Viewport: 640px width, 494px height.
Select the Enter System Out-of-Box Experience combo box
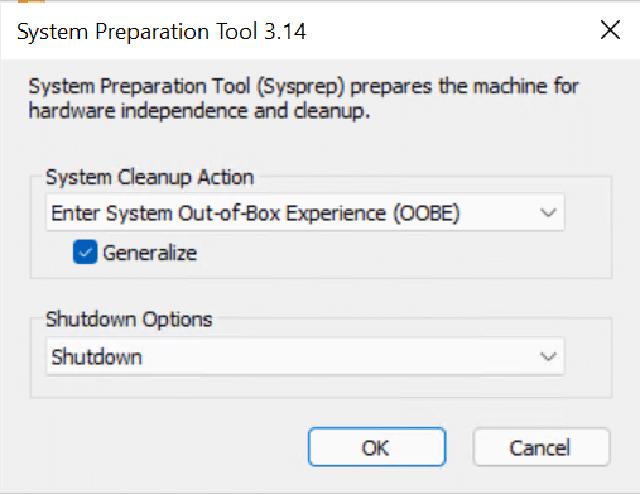click(290, 213)
